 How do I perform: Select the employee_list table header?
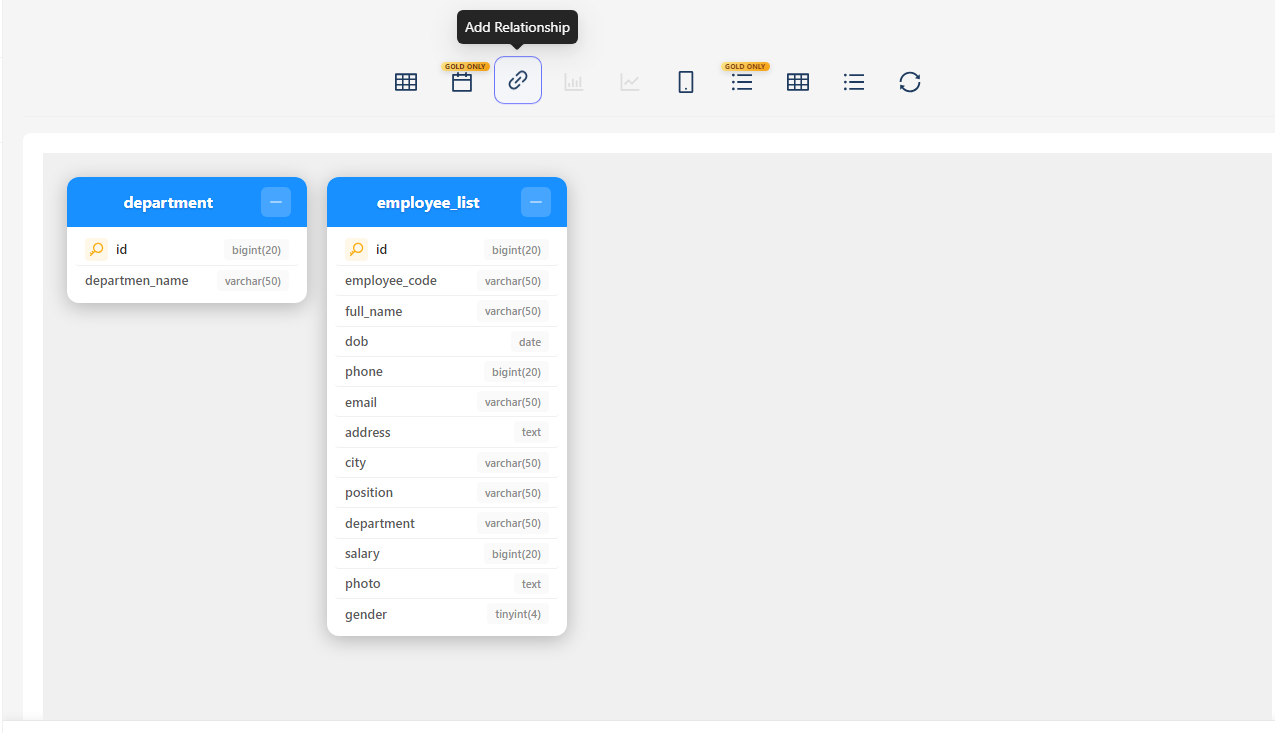point(447,202)
